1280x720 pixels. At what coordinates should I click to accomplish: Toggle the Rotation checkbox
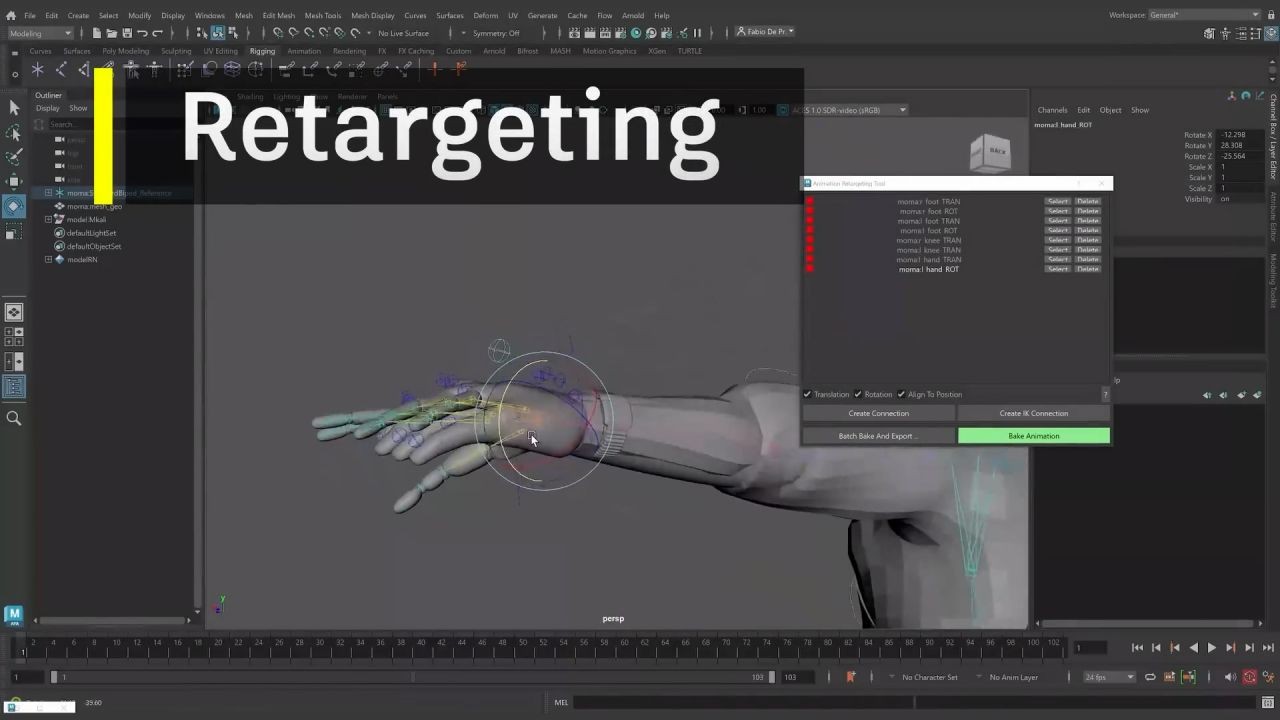point(858,394)
